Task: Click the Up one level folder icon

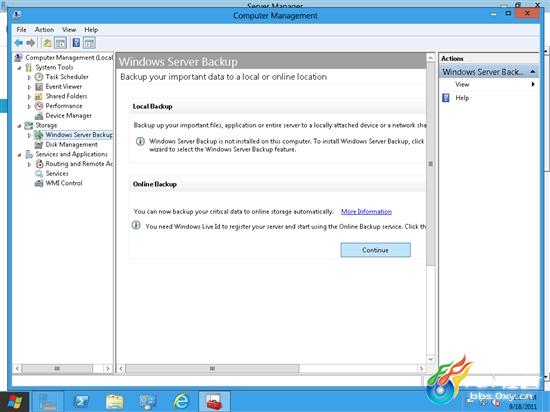Action: coord(47,43)
